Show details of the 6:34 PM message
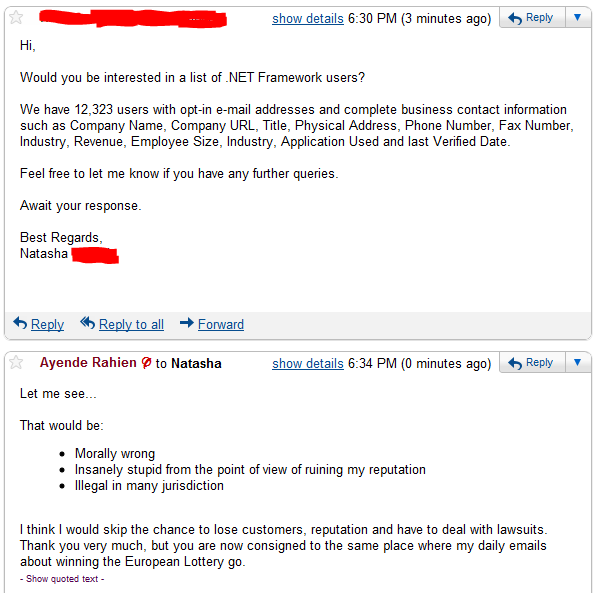 point(308,363)
